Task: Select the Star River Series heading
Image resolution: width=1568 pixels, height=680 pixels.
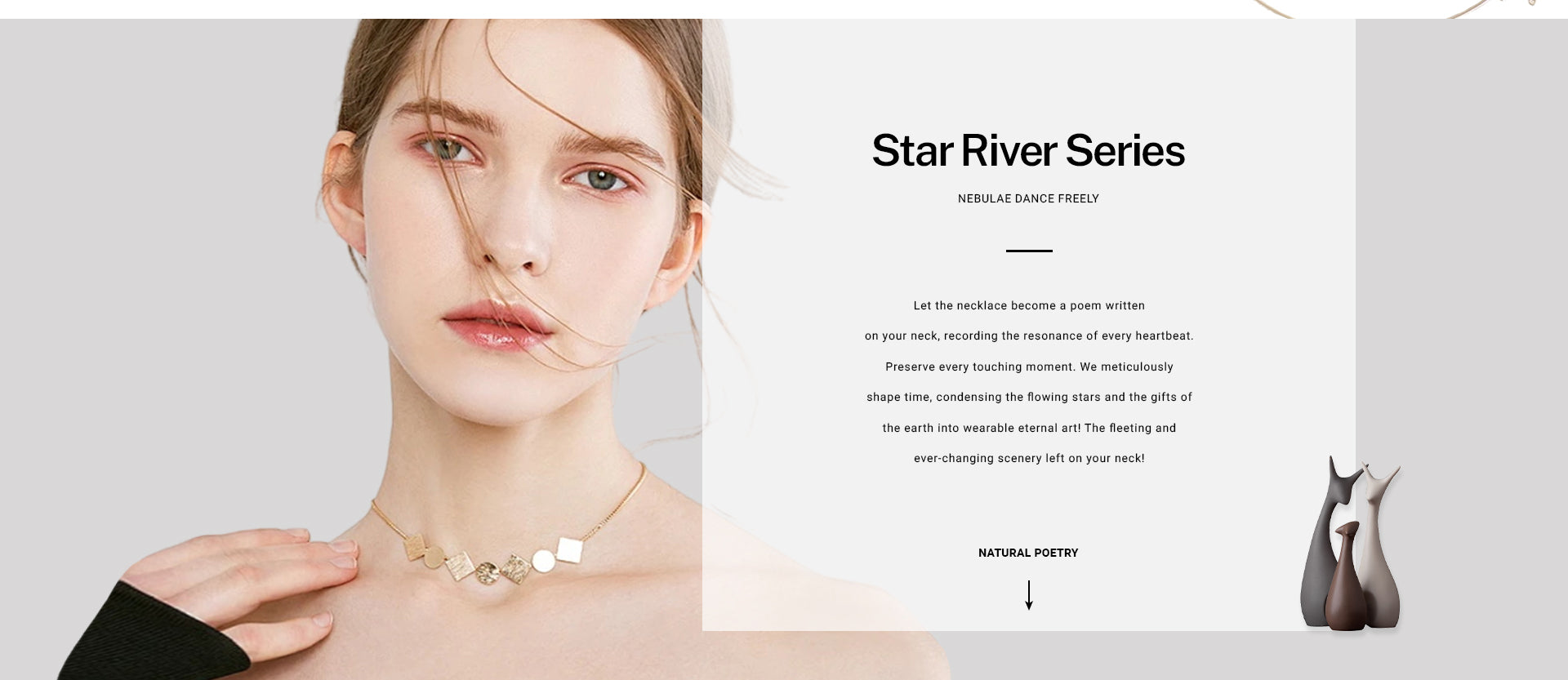Action: 1028,150
